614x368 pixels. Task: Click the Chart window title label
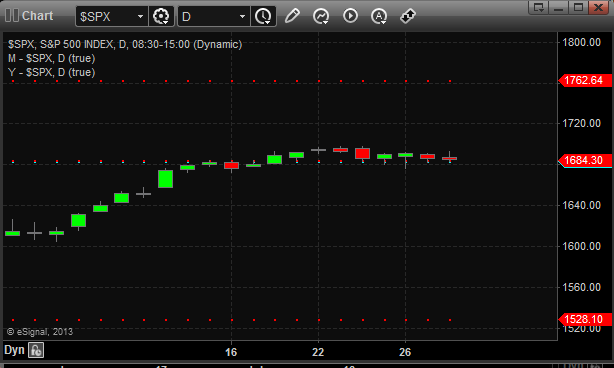coord(37,16)
